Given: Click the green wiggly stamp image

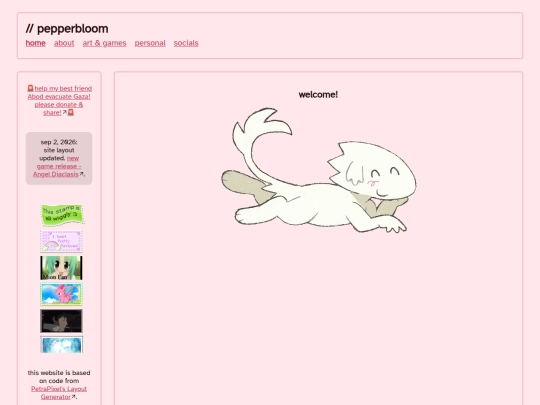Looking at the screenshot, I should click(x=62, y=215).
